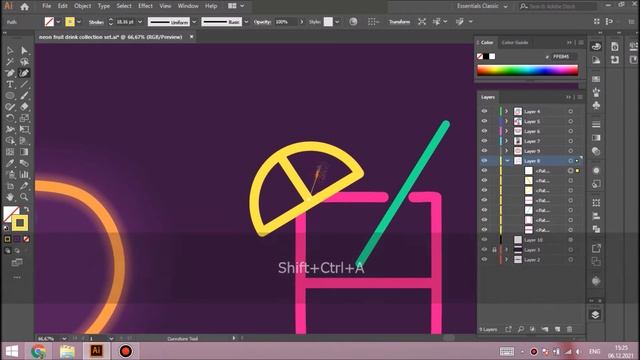
Task: Select the Shape Builder tool
Action: click(10, 141)
